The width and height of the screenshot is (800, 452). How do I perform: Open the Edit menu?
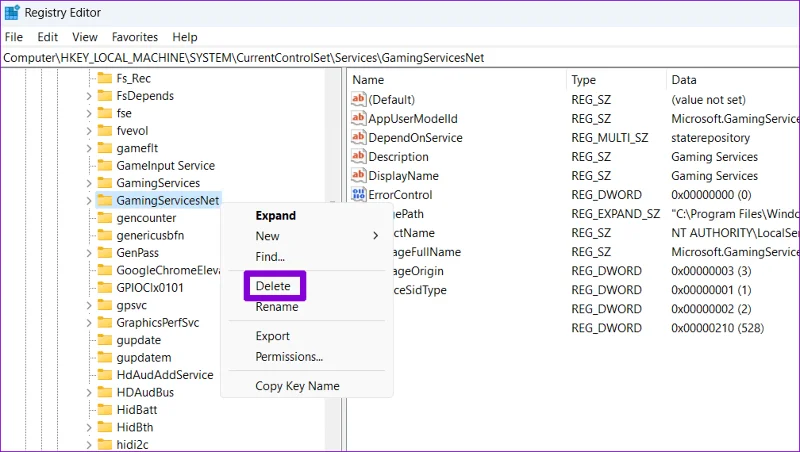point(47,37)
